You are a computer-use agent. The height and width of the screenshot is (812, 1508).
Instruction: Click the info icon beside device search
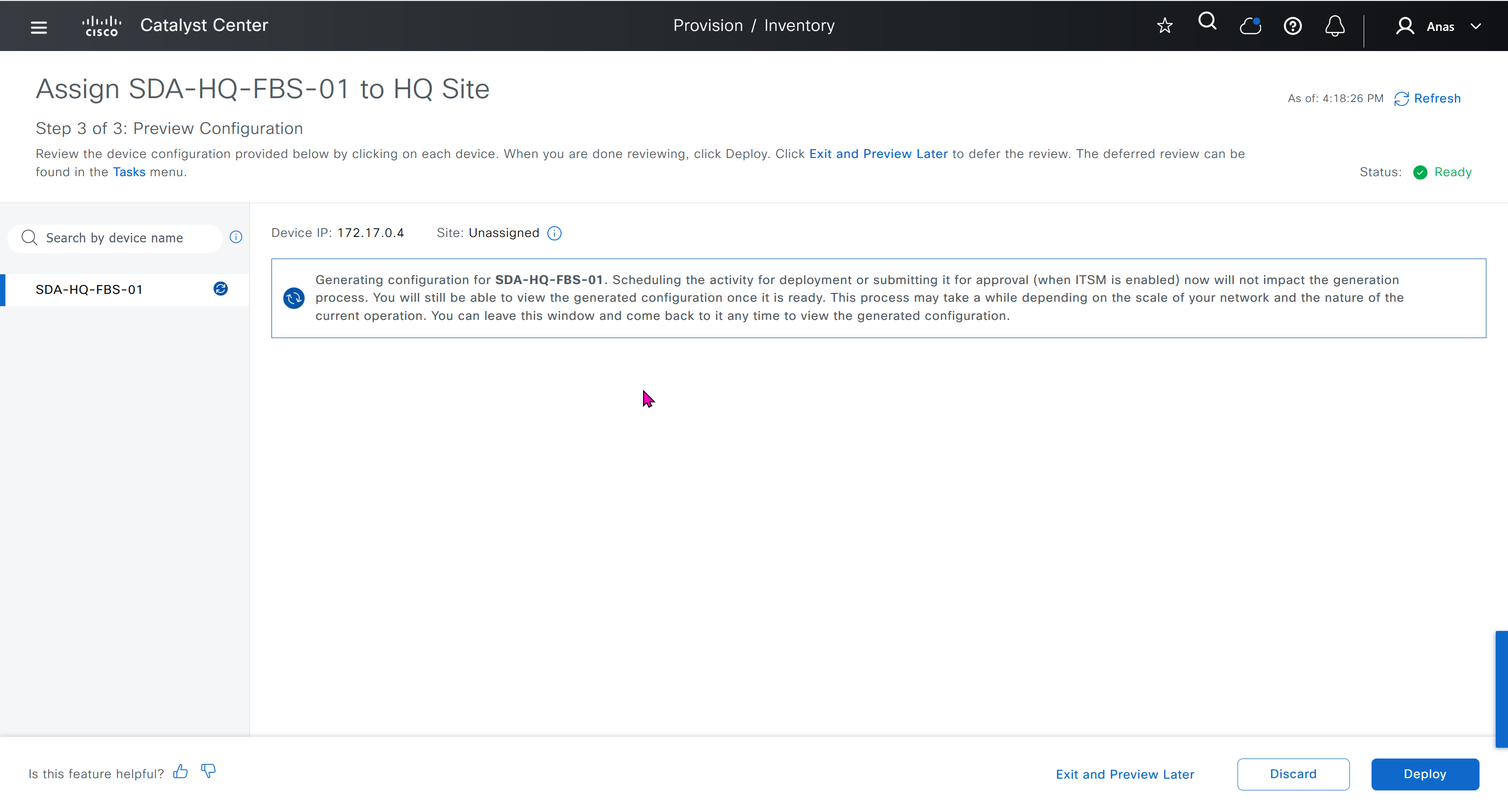coord(236,237)
